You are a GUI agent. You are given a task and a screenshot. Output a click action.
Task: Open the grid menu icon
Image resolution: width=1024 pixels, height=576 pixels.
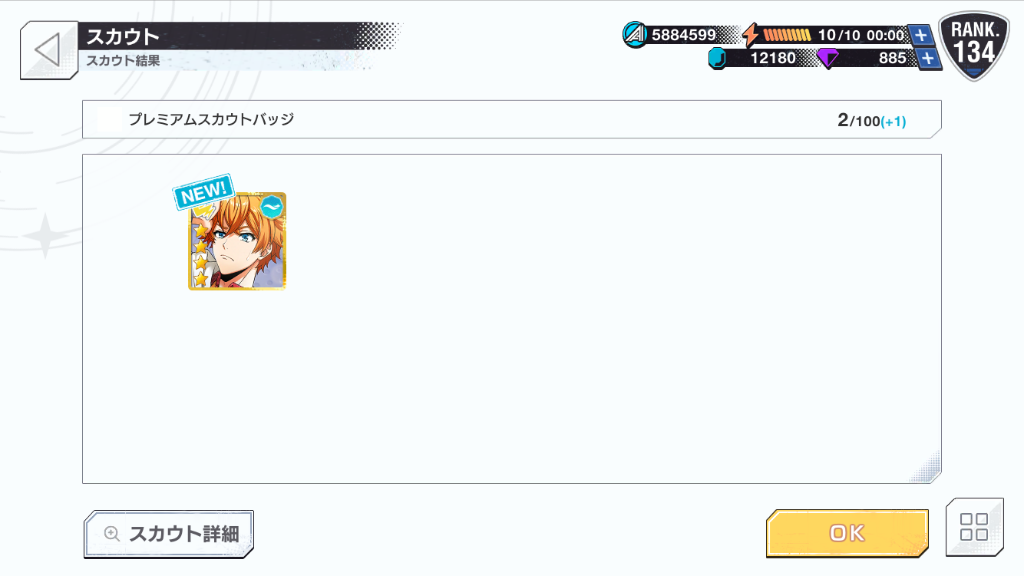[x=974, y=526]
